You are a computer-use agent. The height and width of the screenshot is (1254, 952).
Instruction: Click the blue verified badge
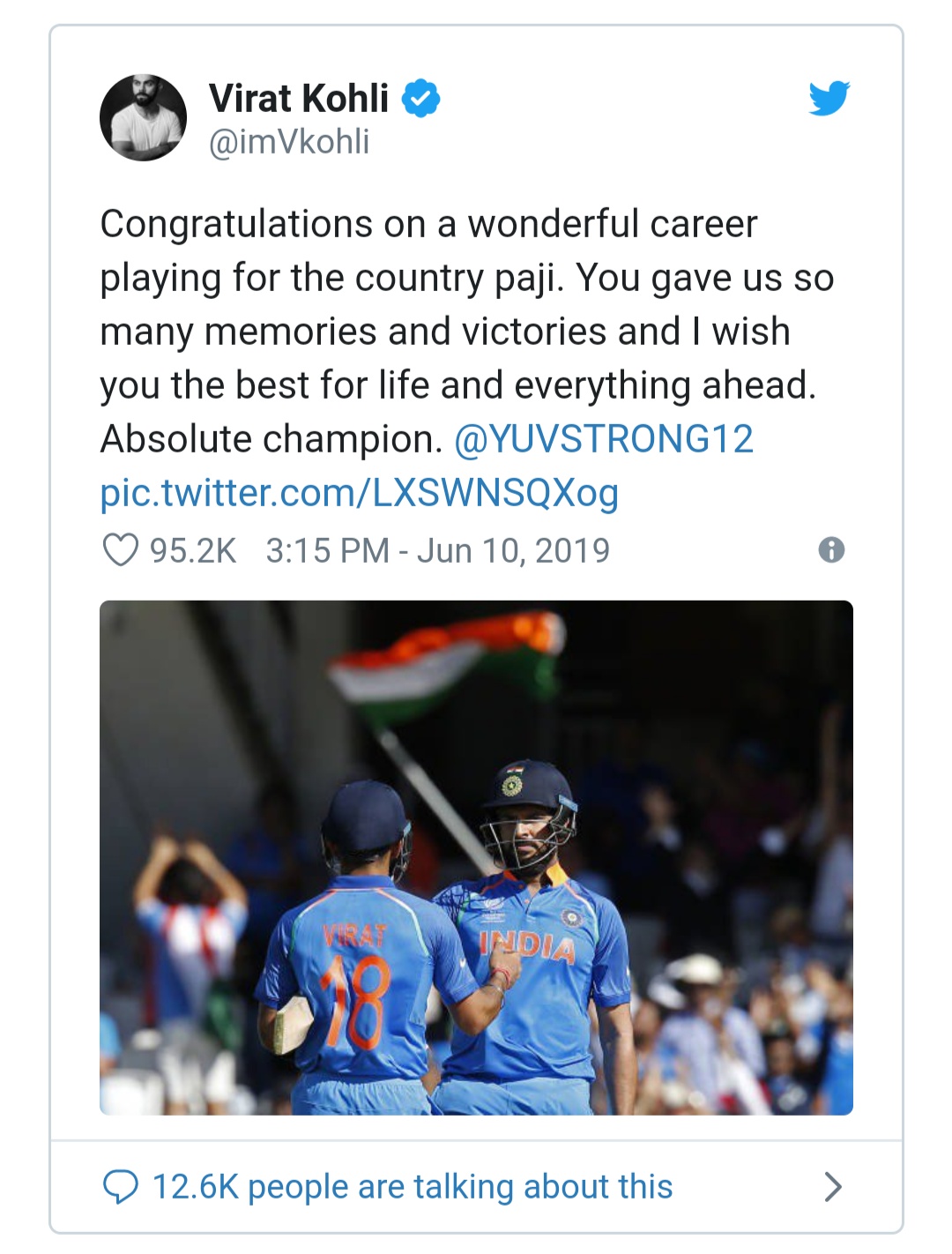coord(421,98)
